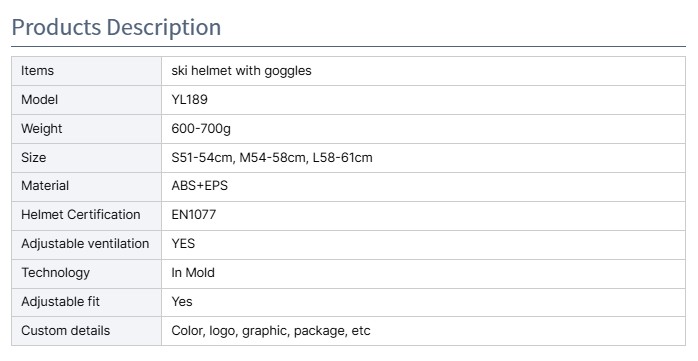This screenshot has height=361, width=698.
Task: Click the YES value for ventilation
Action: tap(183, 243)
